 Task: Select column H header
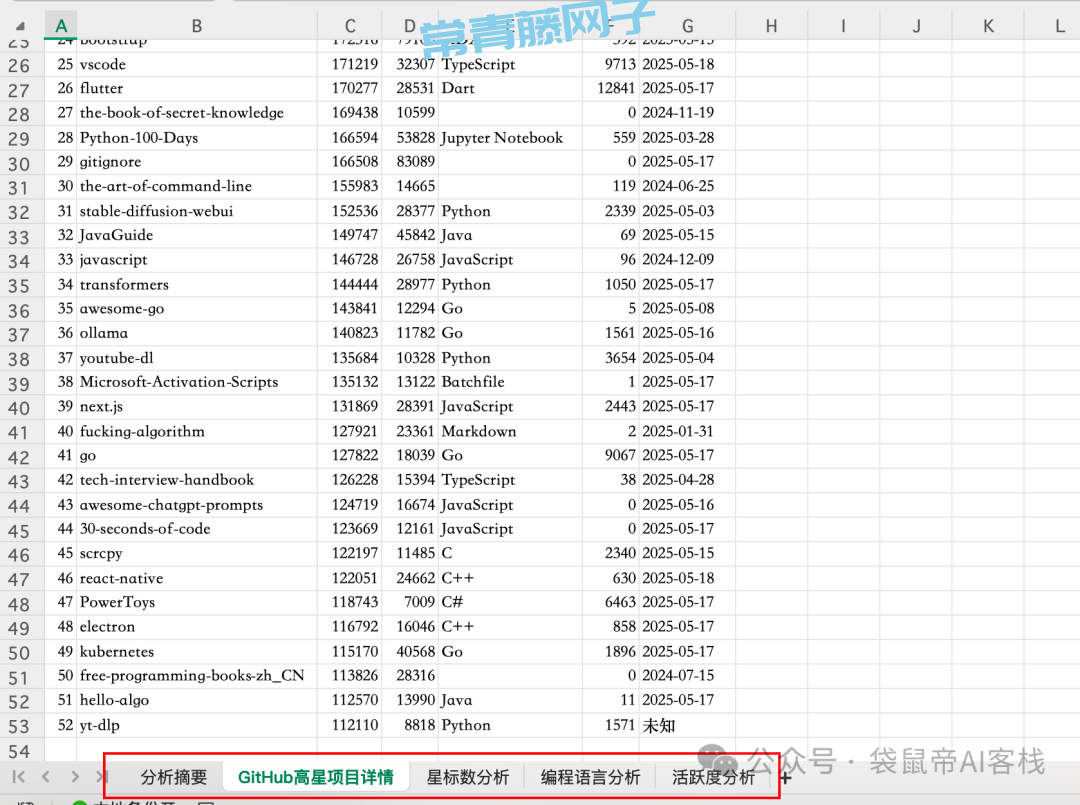771,26
